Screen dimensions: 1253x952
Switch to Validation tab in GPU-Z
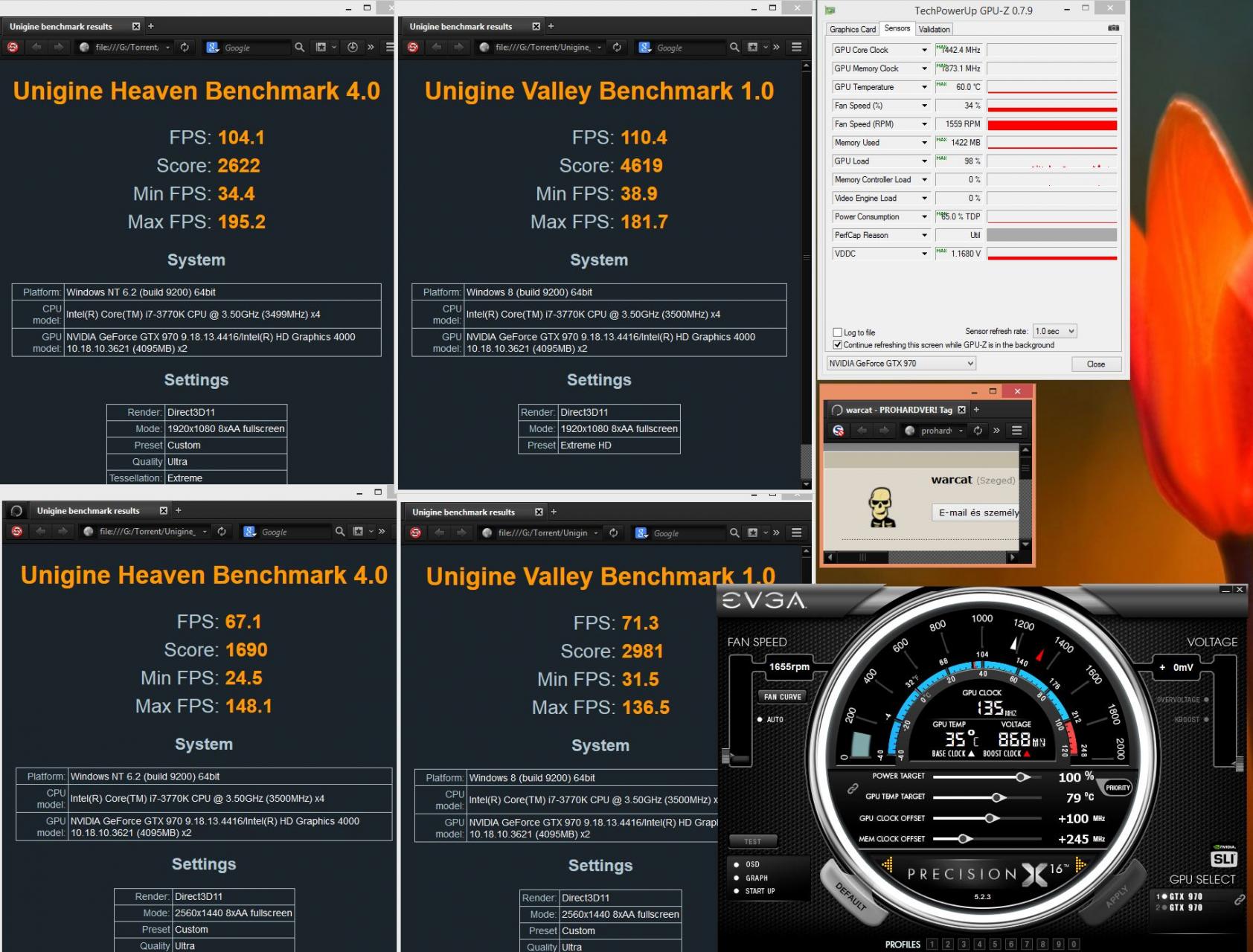coord(934,29)
